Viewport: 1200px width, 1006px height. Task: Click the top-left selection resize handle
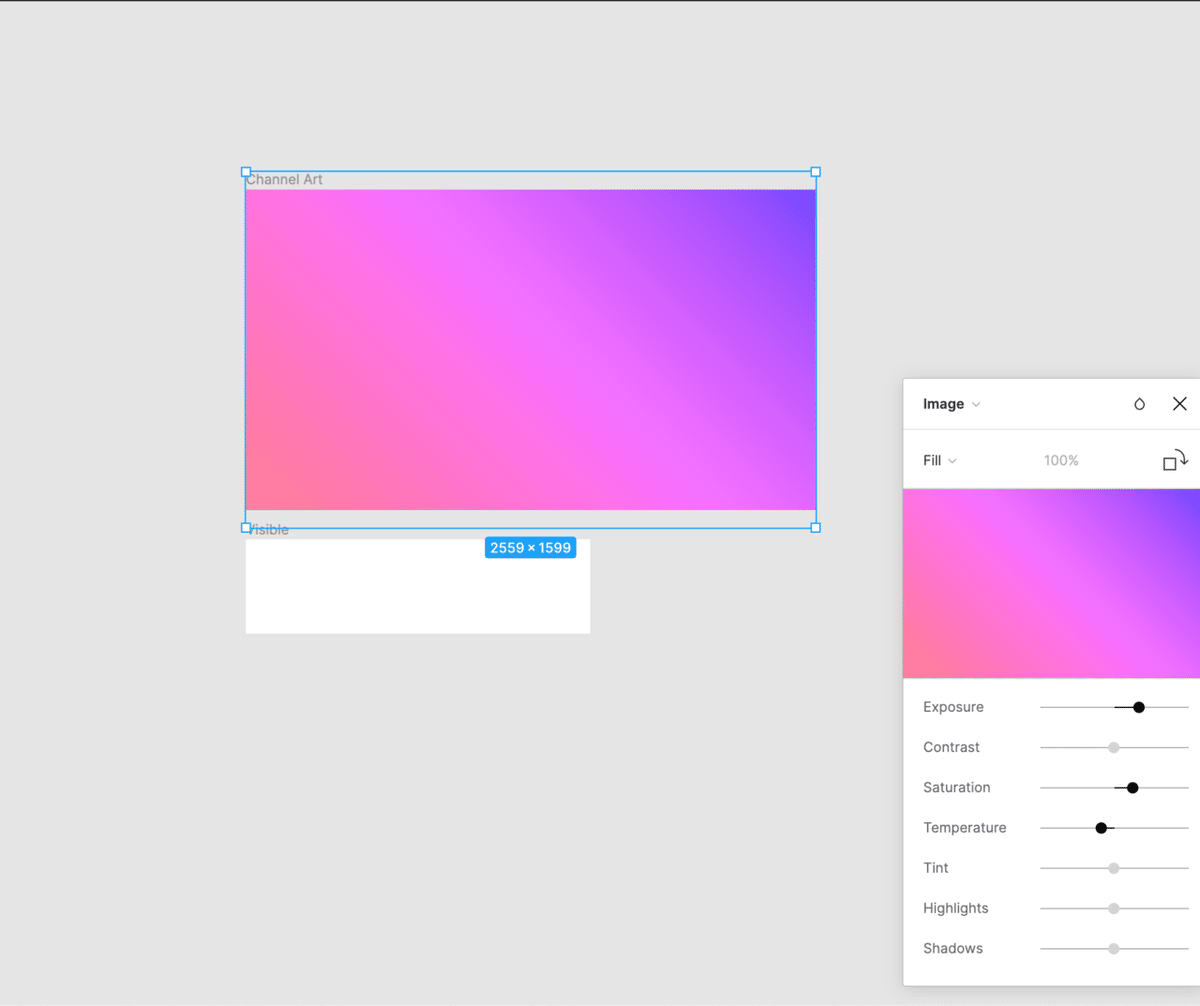[x=246, y=172]
